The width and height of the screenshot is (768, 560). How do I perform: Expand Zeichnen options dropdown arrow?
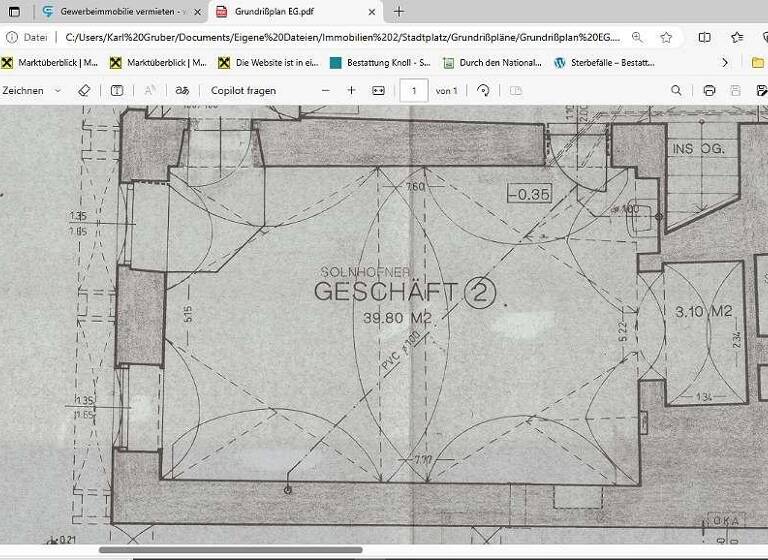(x=58, y=91)
